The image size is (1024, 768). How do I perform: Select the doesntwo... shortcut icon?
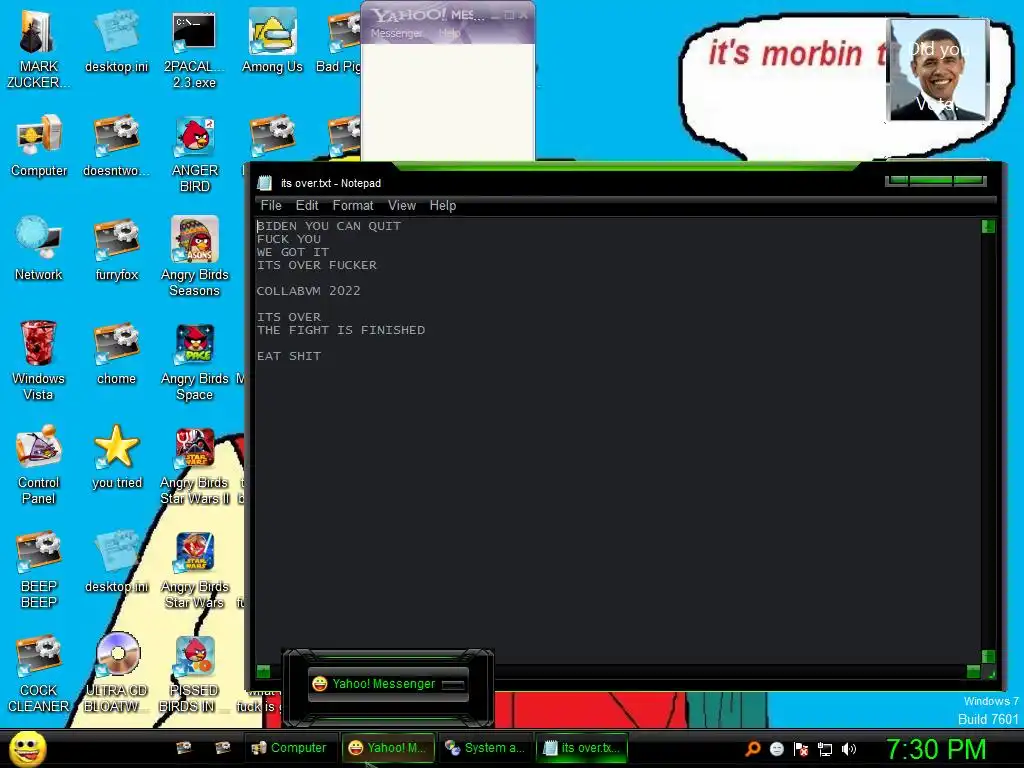pyautogui.click(x=116, y=146)
